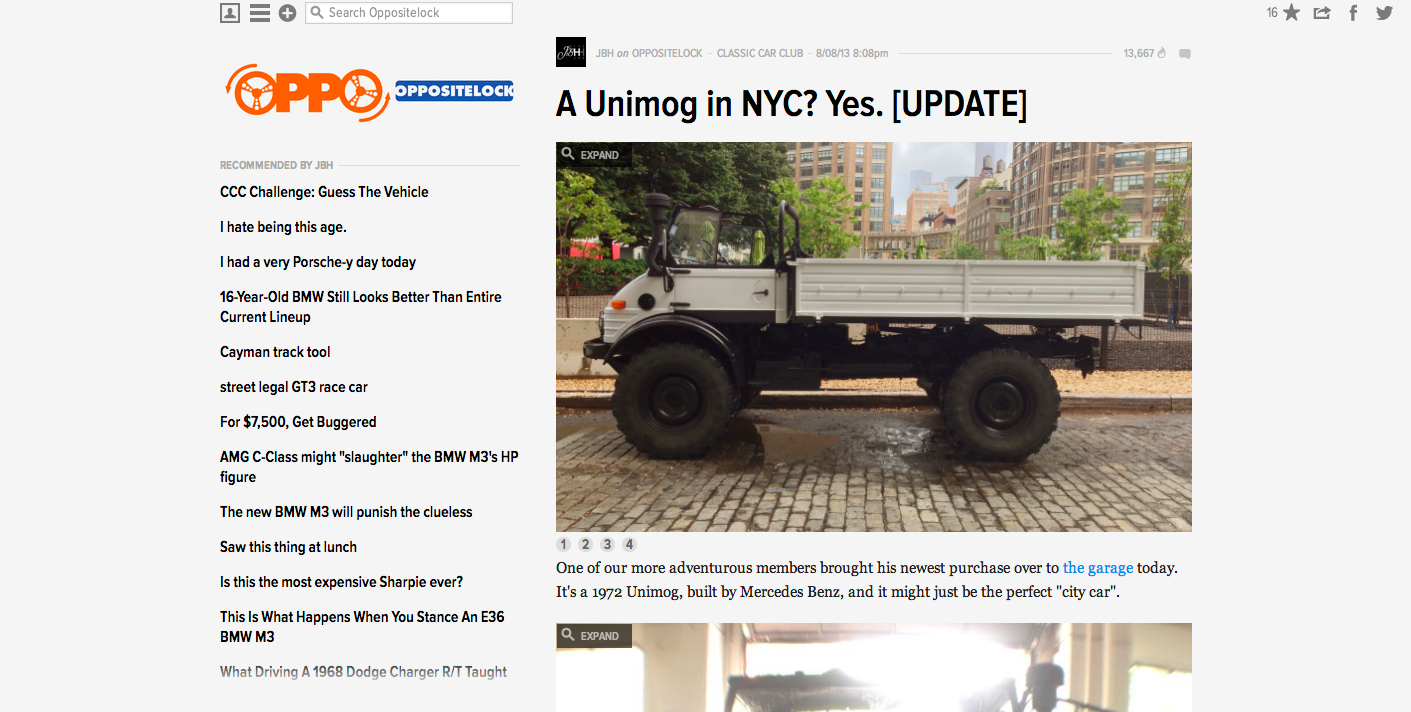Open "Cayman track tool" recommended post

(275, 352)
